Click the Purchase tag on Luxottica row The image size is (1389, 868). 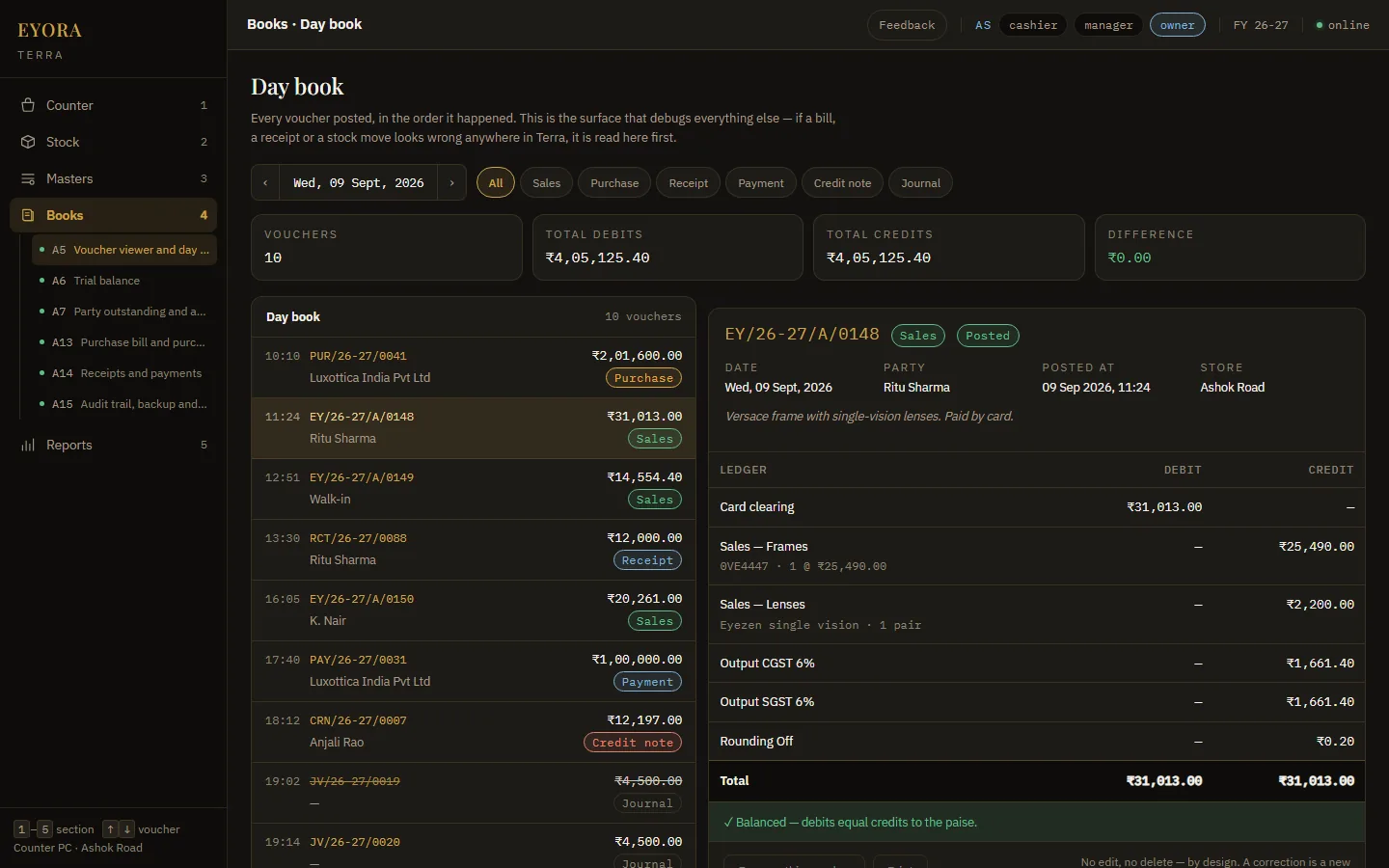coord(643,378)
